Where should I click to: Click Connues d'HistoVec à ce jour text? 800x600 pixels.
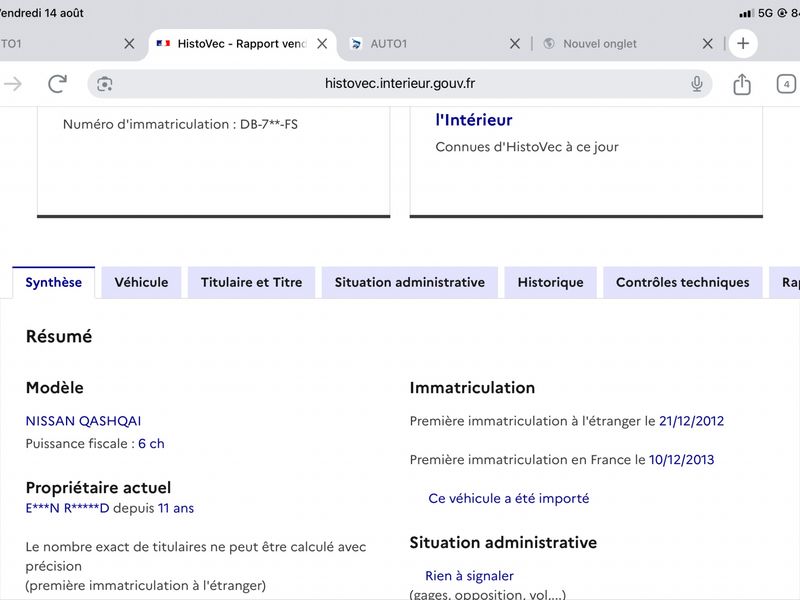tap(527, 147)
